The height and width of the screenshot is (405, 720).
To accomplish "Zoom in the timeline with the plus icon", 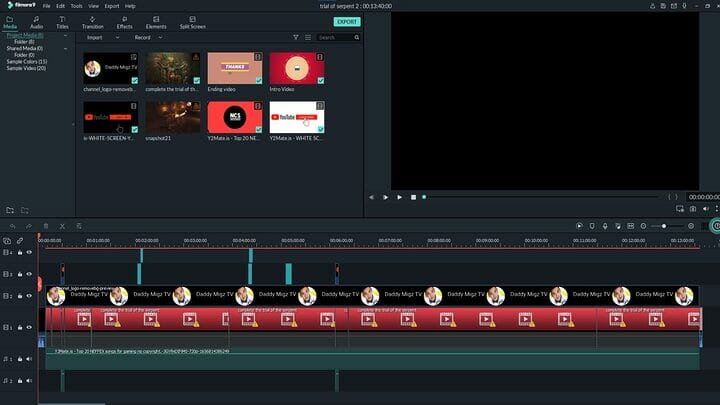I will tap(691, 226).
